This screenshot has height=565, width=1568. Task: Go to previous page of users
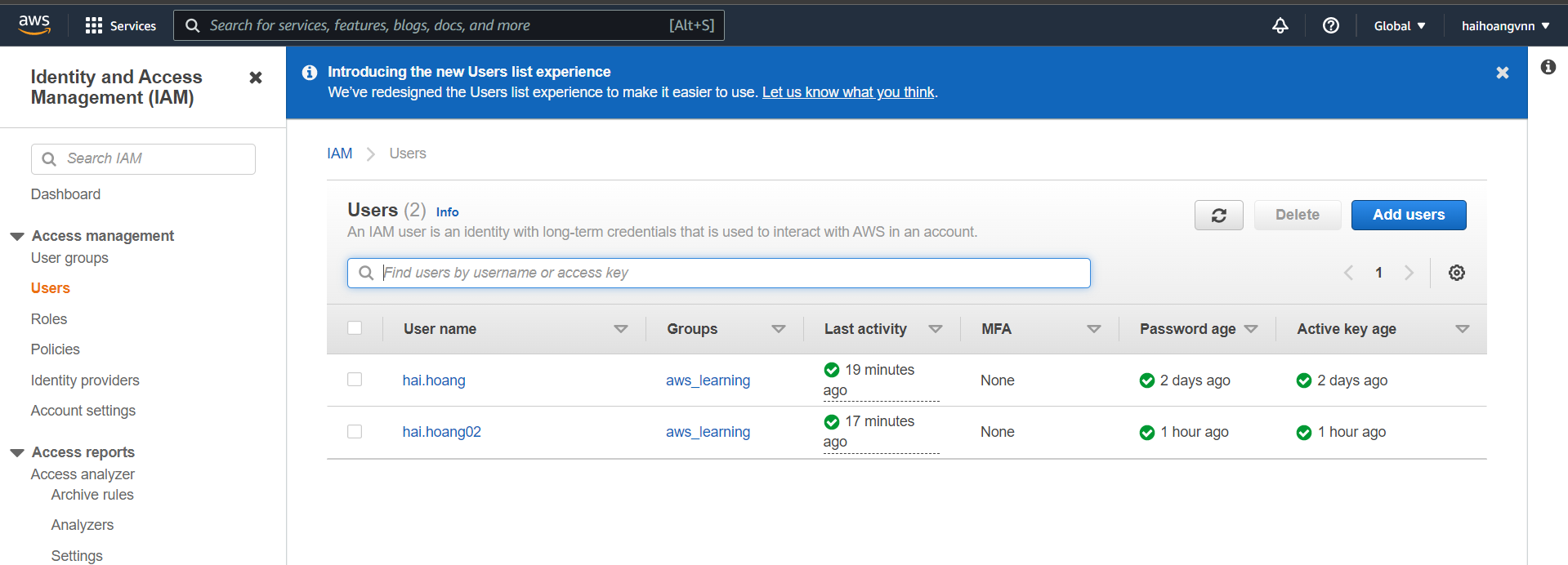(x=1349, y=273)
